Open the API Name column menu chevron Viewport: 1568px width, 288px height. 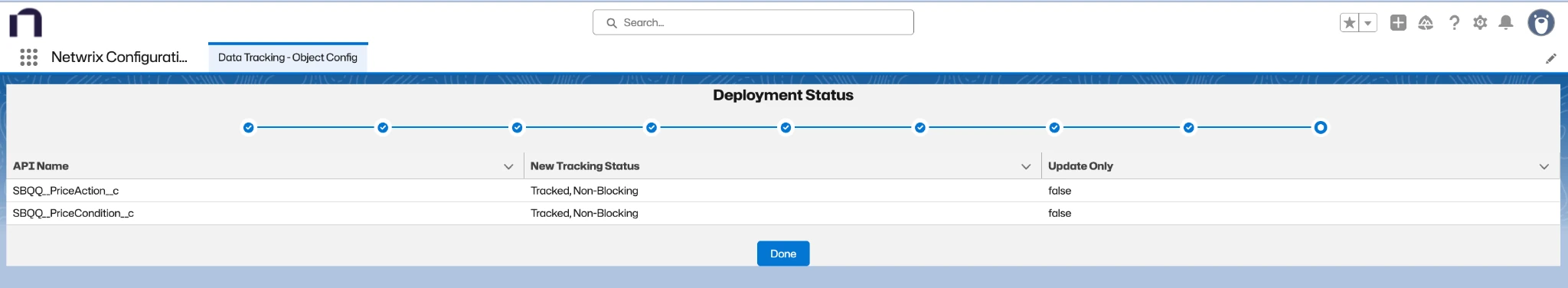pos(508,166)
